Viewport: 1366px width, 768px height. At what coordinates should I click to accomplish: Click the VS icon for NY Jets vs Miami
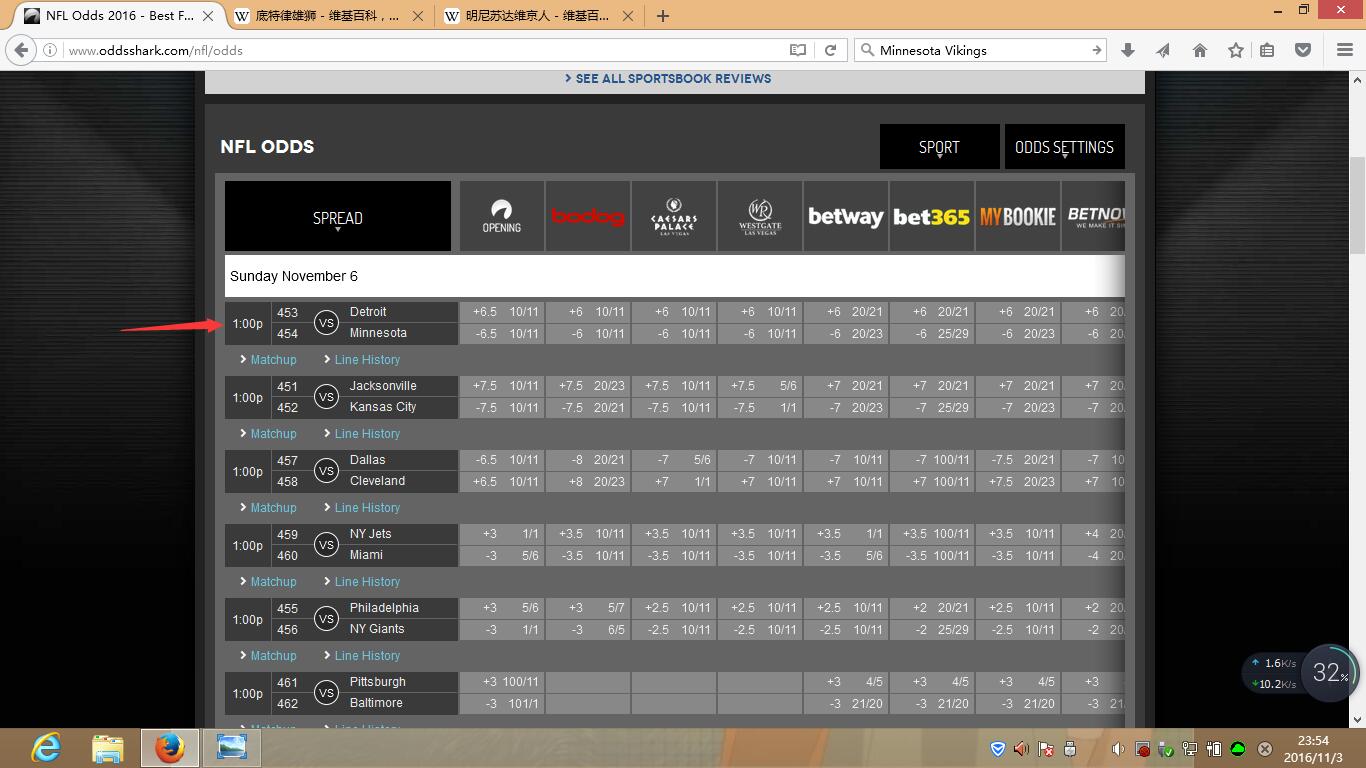coord(326,545)
